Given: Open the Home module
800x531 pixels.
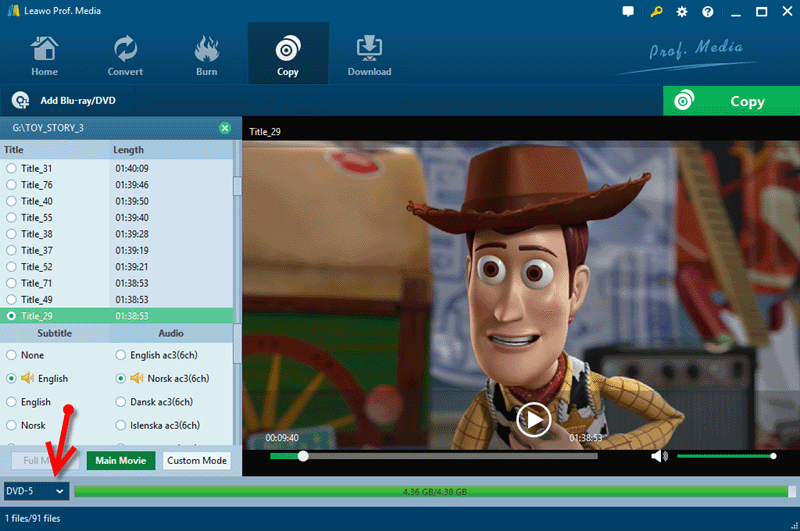Looking at the screenshot, I should (x=44, y=56).
